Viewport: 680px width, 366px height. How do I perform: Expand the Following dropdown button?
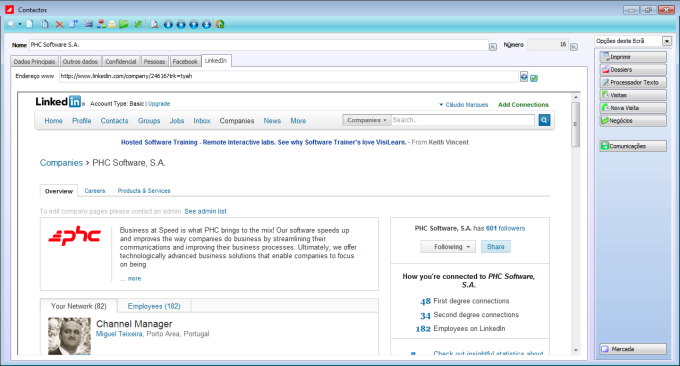[x=448, y=247]
